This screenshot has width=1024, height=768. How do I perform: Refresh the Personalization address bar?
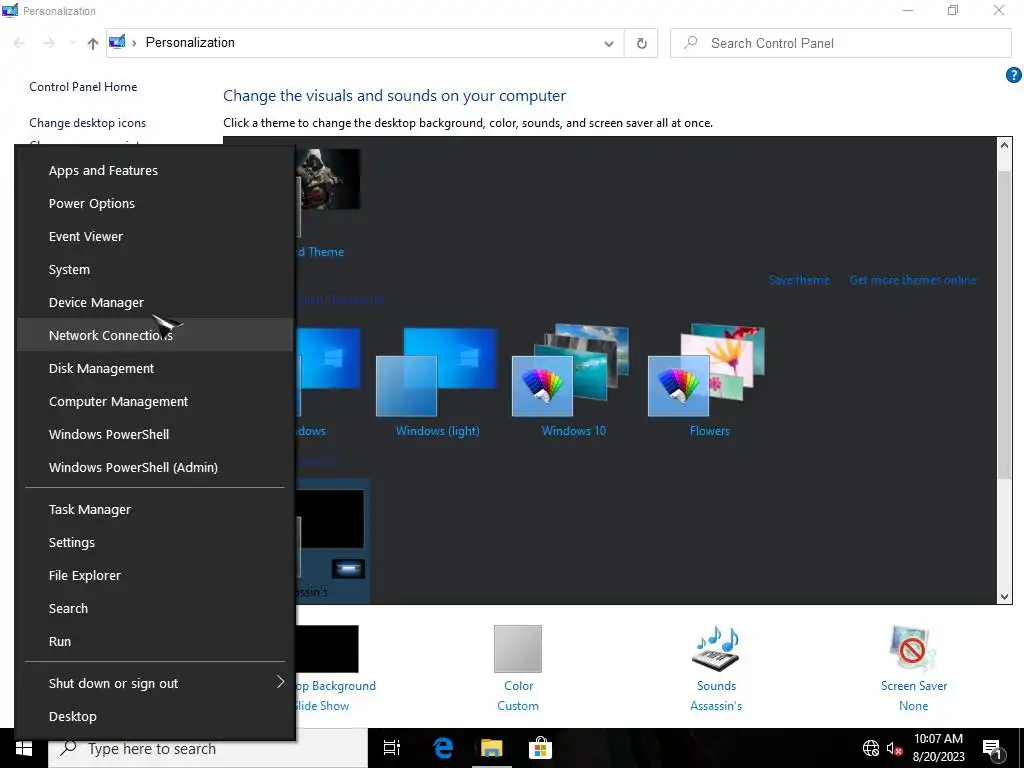click(x=641, y=43)
